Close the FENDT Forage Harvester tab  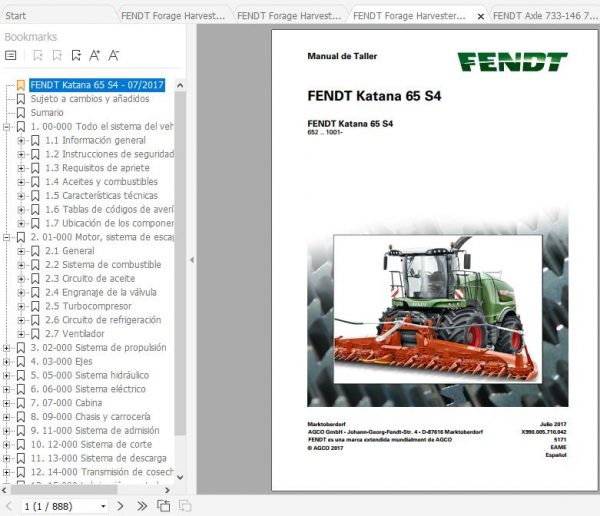(x=481, y=16)
